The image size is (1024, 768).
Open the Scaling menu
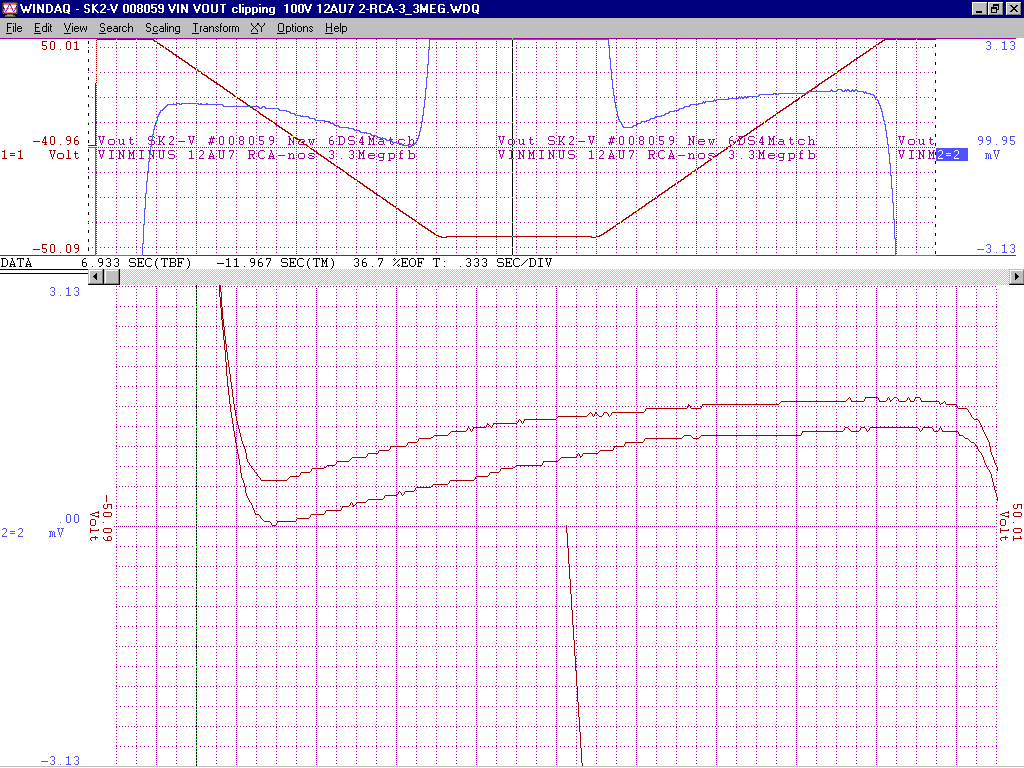click(162, 28)
